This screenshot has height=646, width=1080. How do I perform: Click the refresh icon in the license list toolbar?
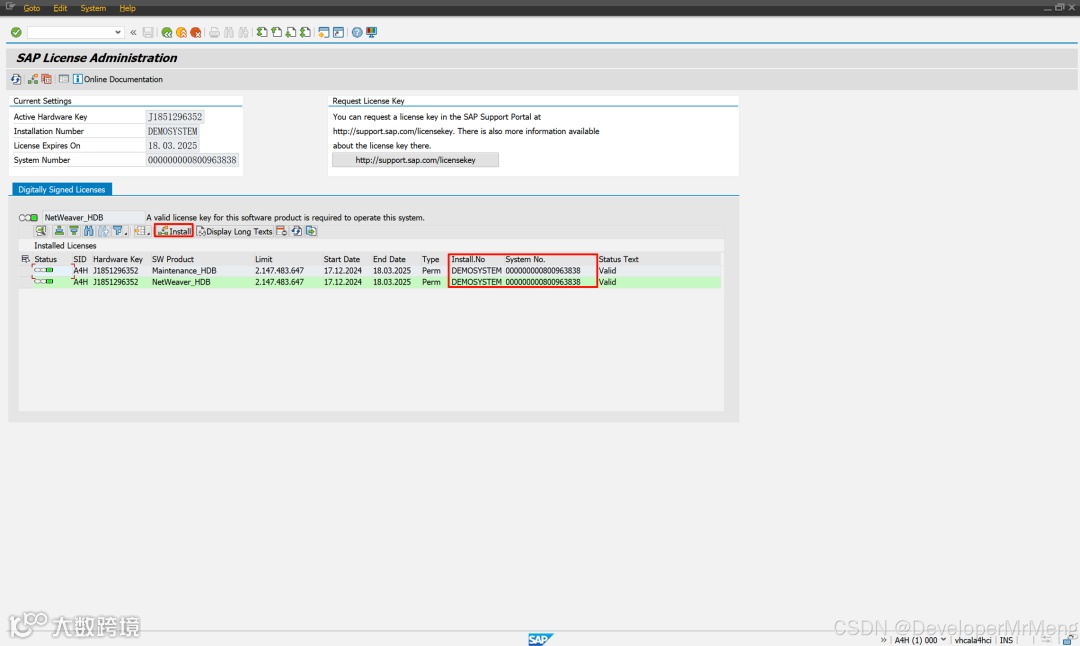click(296, 231)
